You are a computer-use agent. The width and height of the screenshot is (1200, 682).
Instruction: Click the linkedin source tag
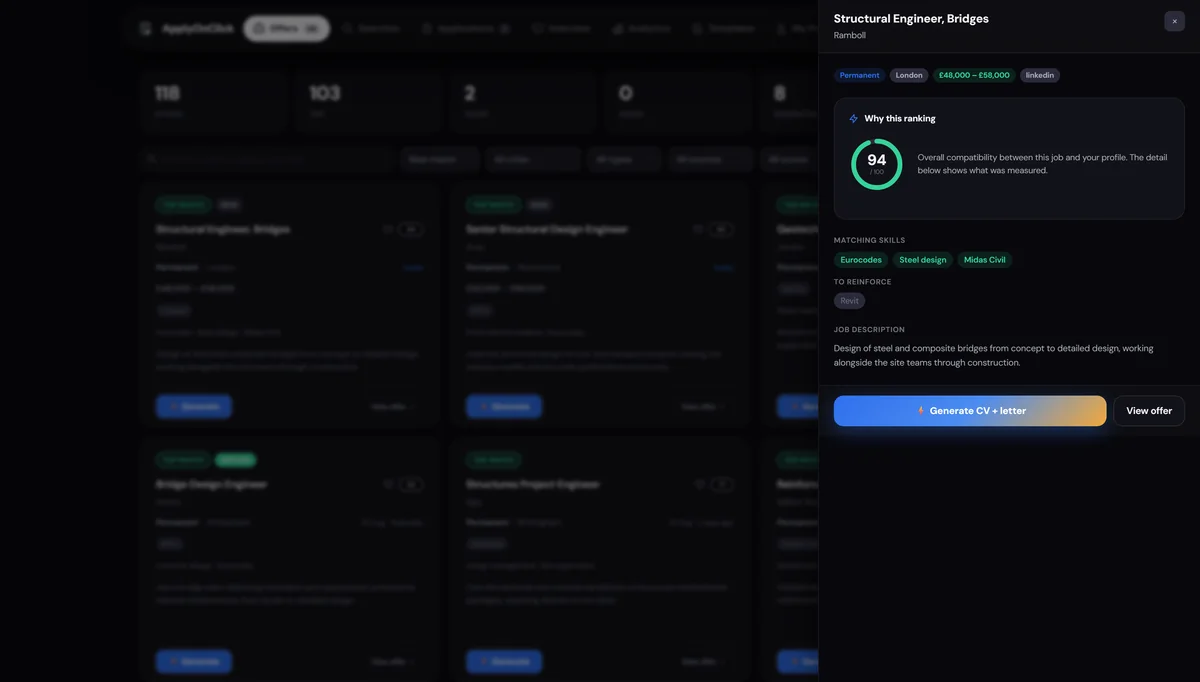pyautogui.click(x=1040, y=75)
